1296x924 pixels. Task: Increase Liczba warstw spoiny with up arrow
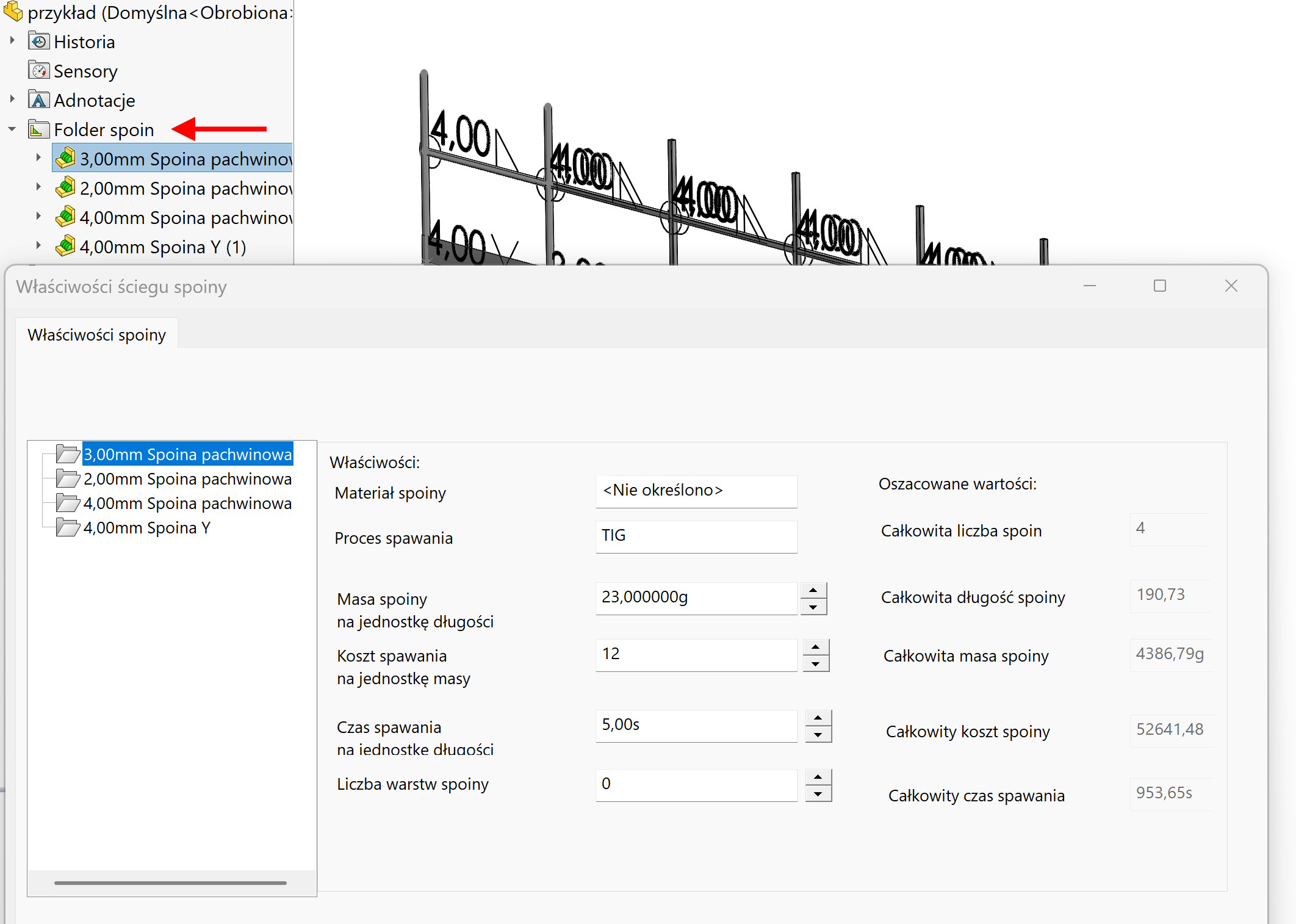pos(818,776)
